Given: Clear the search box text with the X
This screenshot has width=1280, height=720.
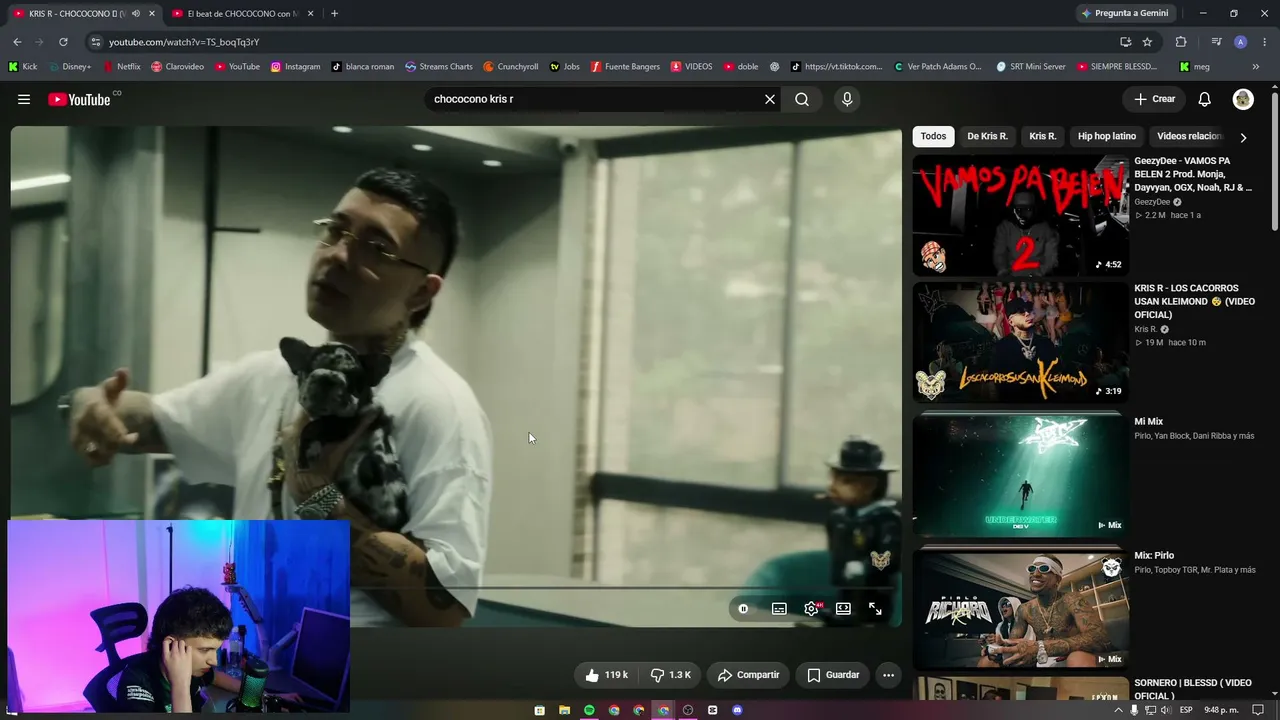Looking at the screenshot, I should pyautogui.click(x=770, y=99).
